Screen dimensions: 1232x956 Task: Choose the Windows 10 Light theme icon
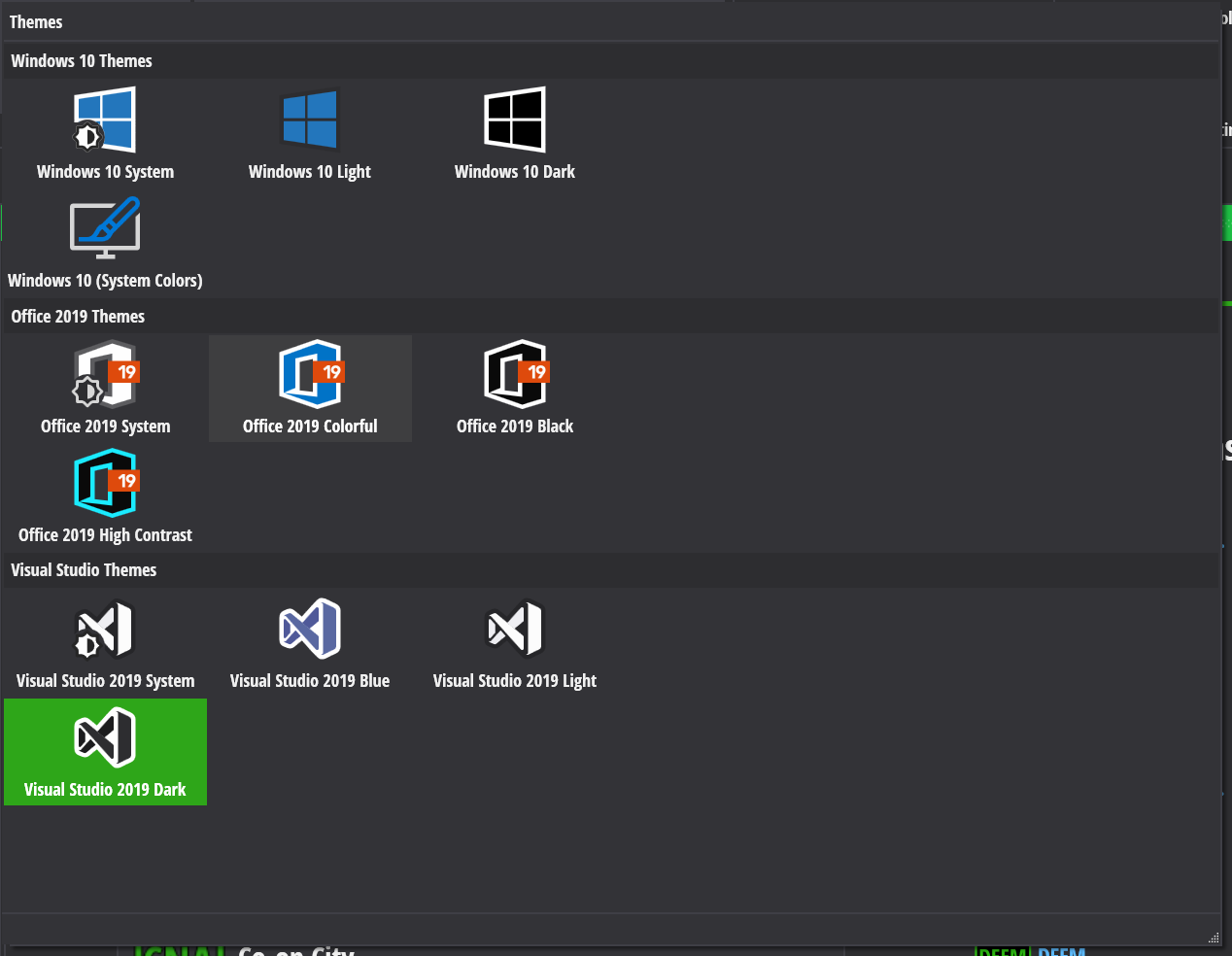[x=310, y=119]
